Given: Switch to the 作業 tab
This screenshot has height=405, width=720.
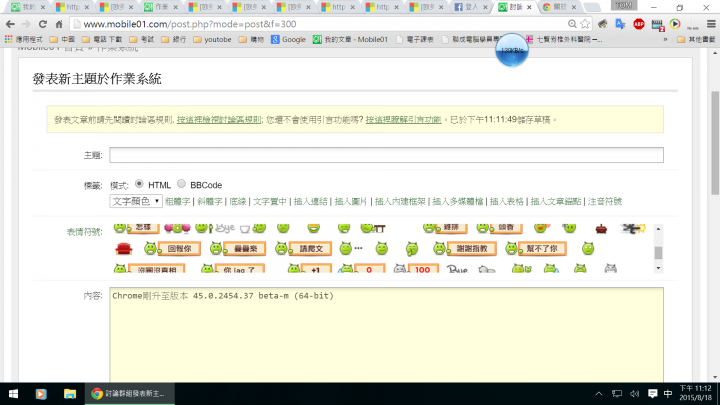Looking at the screenshot, I should 161,7.
